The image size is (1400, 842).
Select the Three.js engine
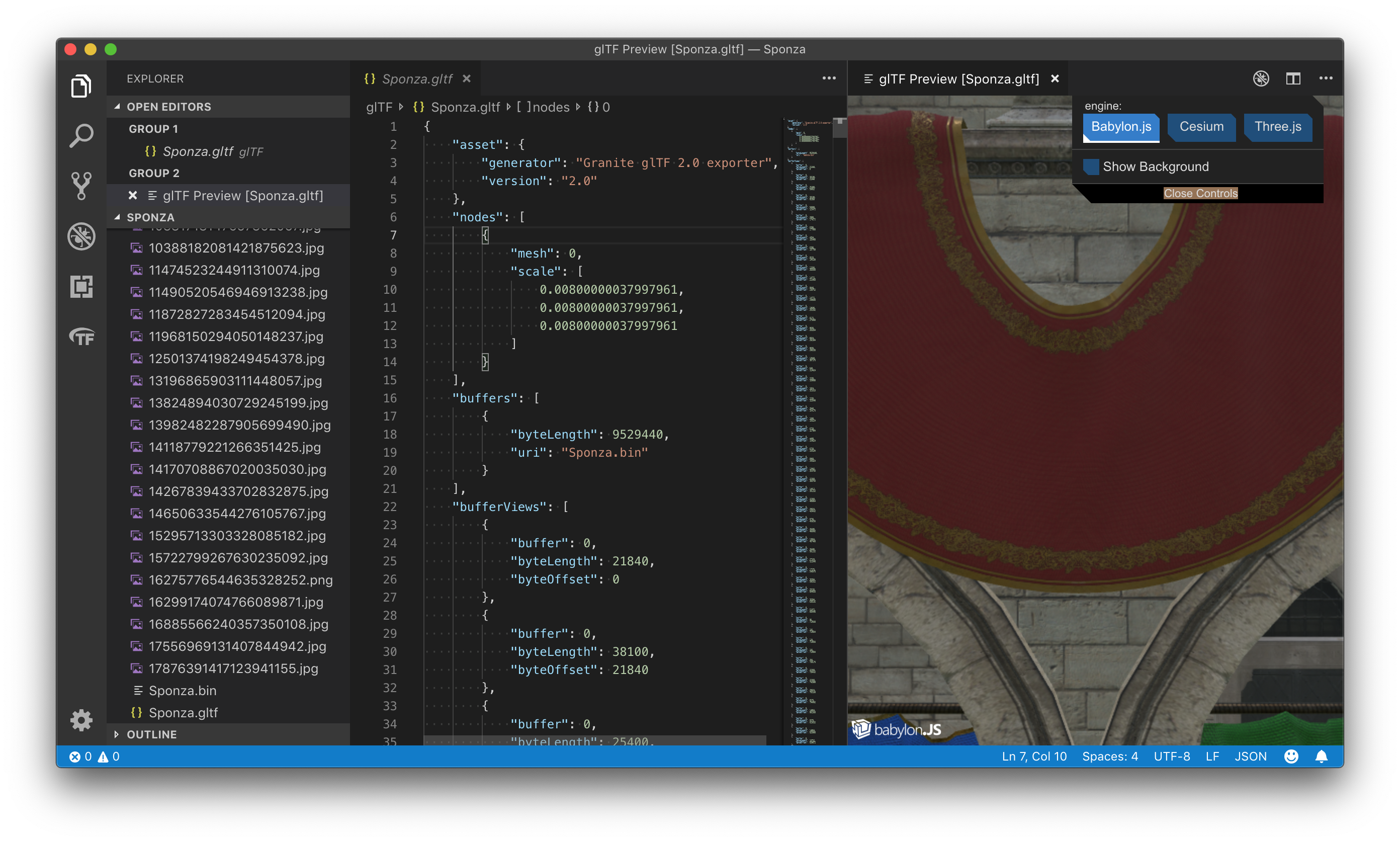[1277, 127]
